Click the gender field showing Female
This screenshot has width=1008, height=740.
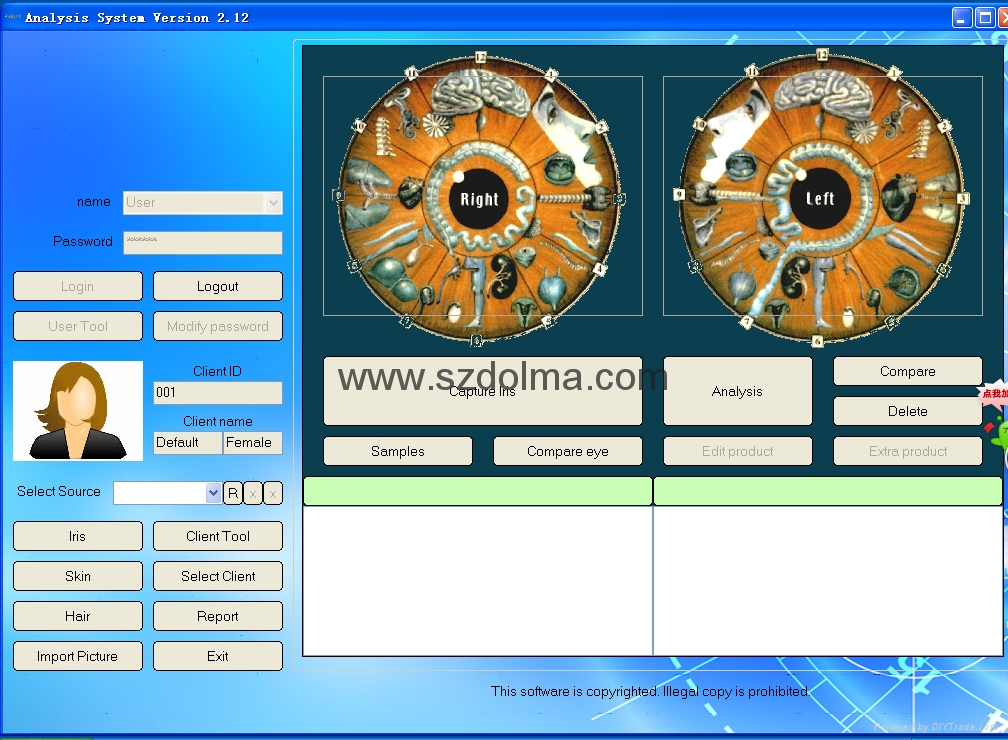point(253,442)
